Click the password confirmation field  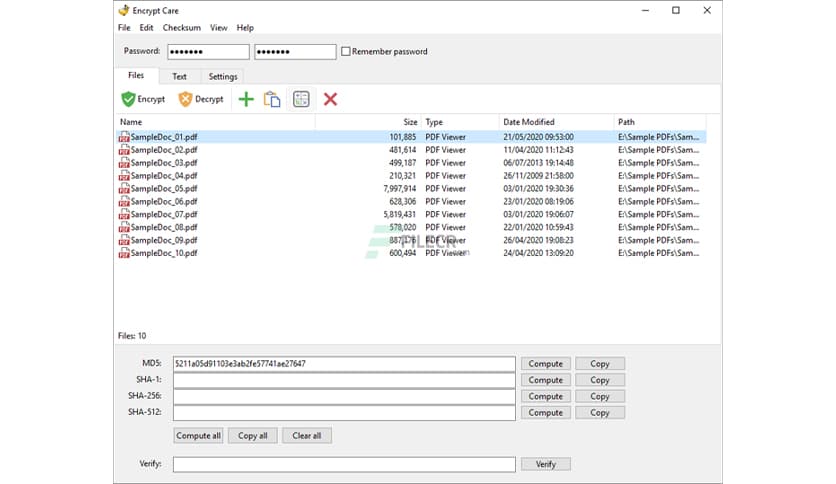(x=295, y=52)
